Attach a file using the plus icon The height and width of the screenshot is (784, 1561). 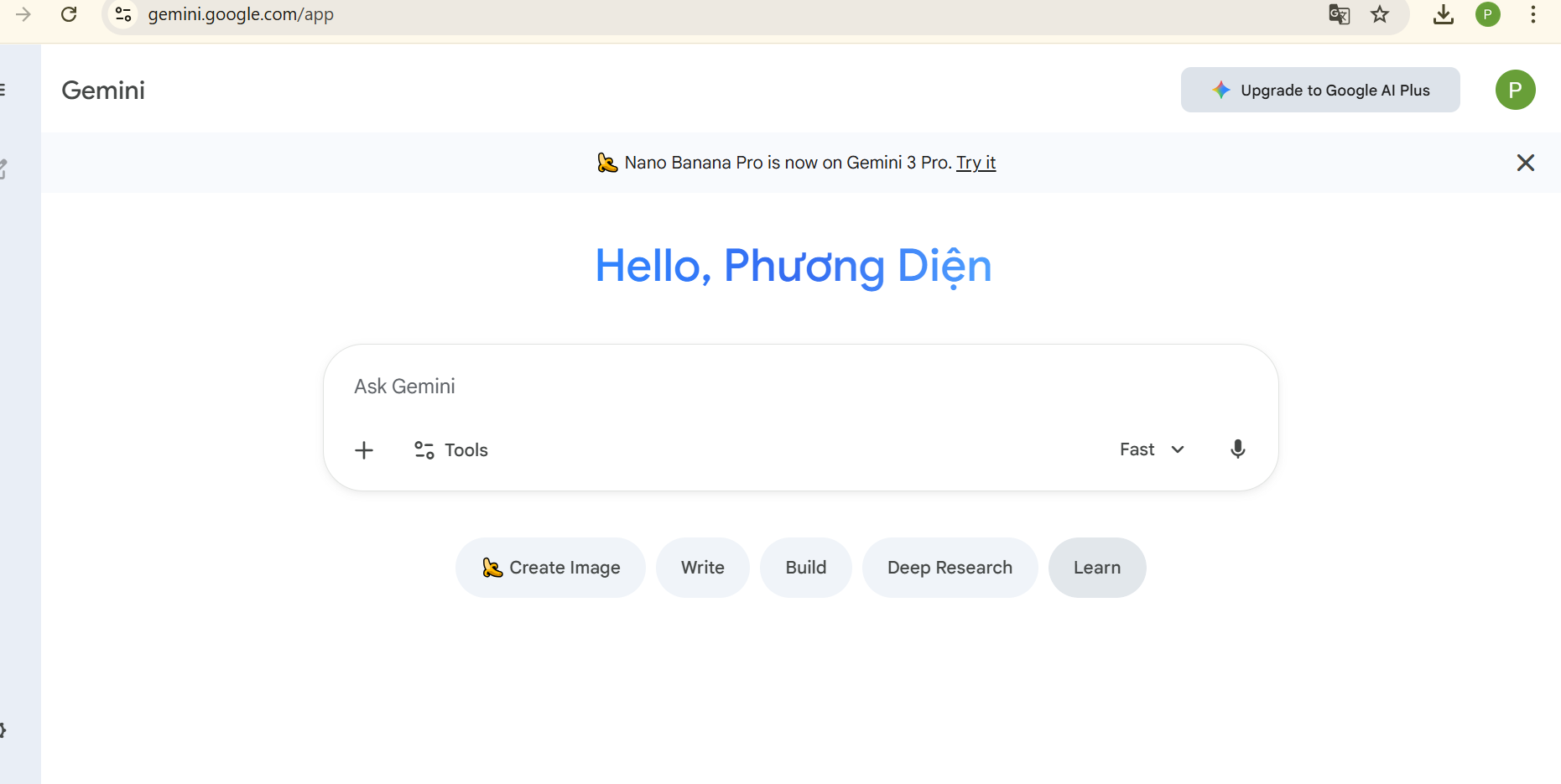coord(364,450)
